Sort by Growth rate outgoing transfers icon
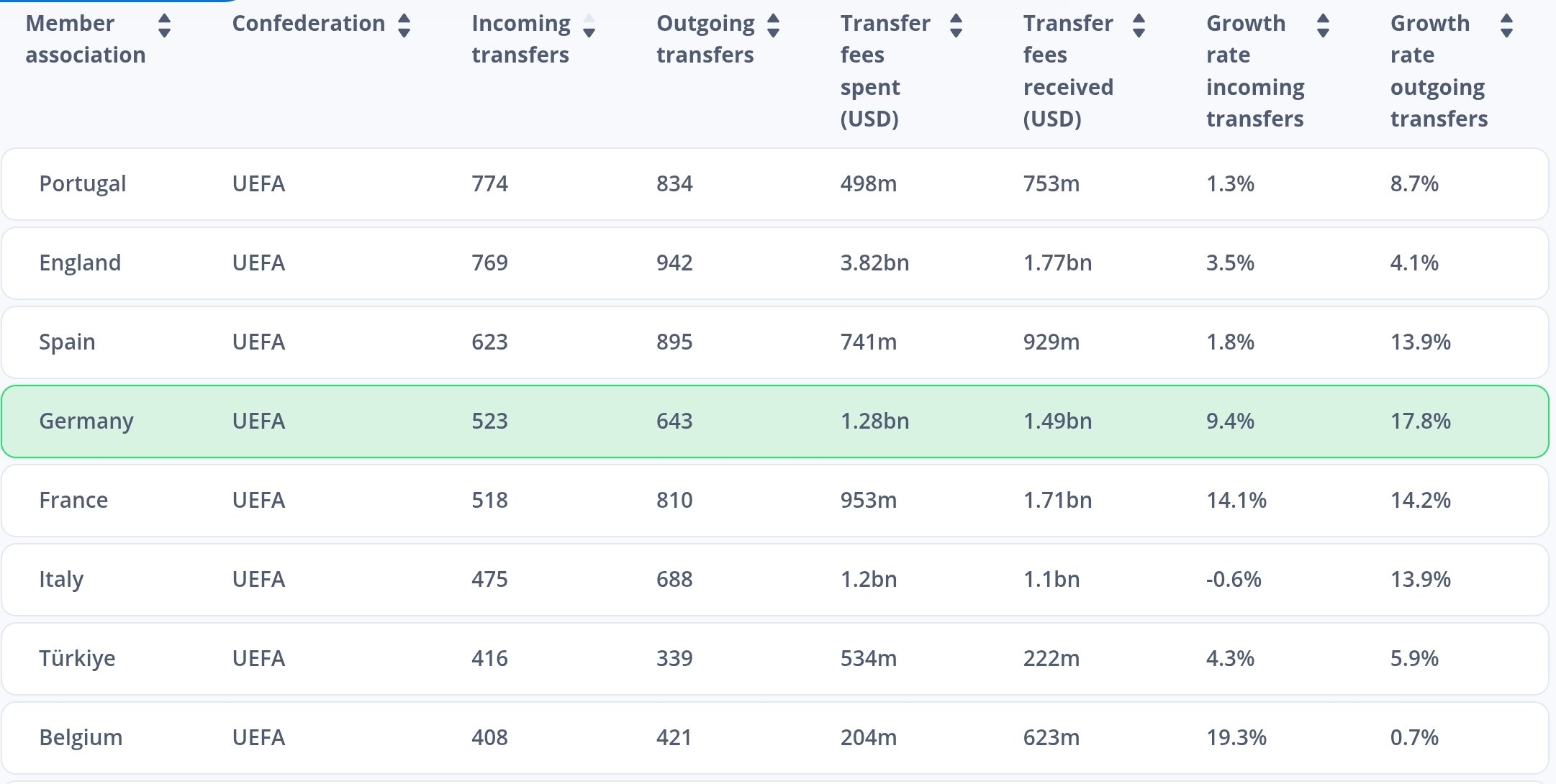 pyautogui.click(x=1506, y=26)
